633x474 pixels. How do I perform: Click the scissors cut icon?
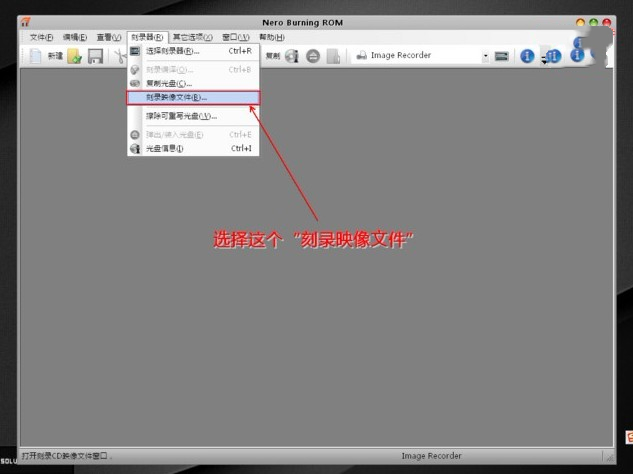(120, 56)
